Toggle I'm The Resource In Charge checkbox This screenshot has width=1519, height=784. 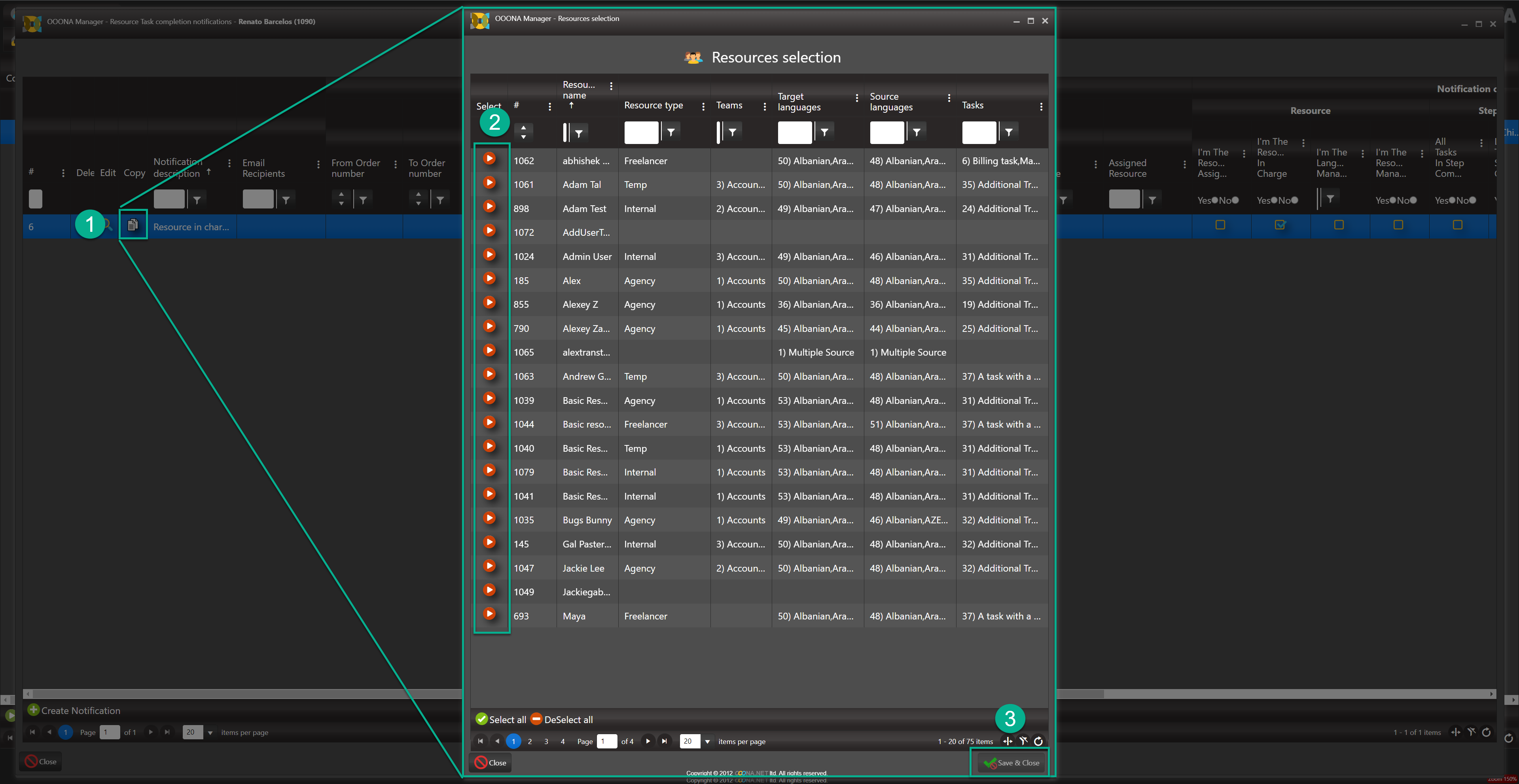(1280, 225)
